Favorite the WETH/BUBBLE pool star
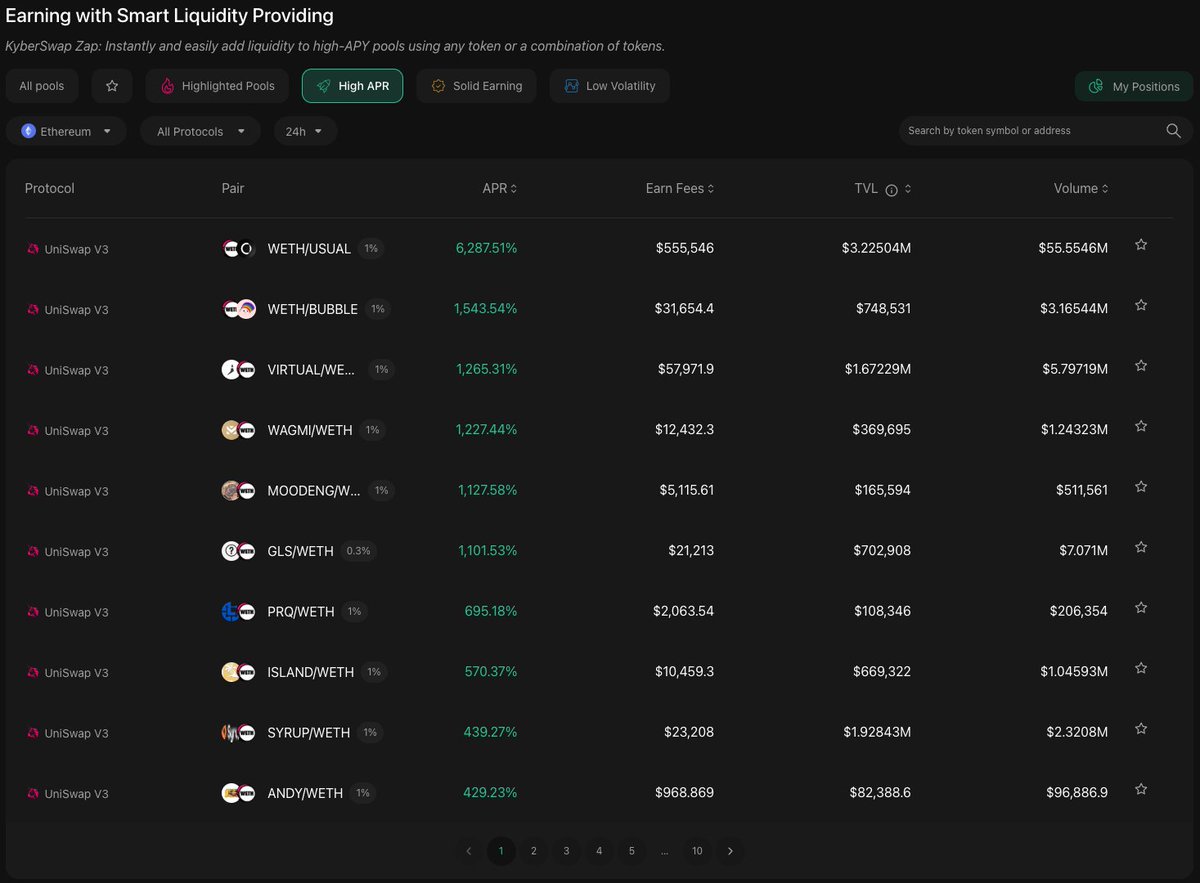 1141,306
